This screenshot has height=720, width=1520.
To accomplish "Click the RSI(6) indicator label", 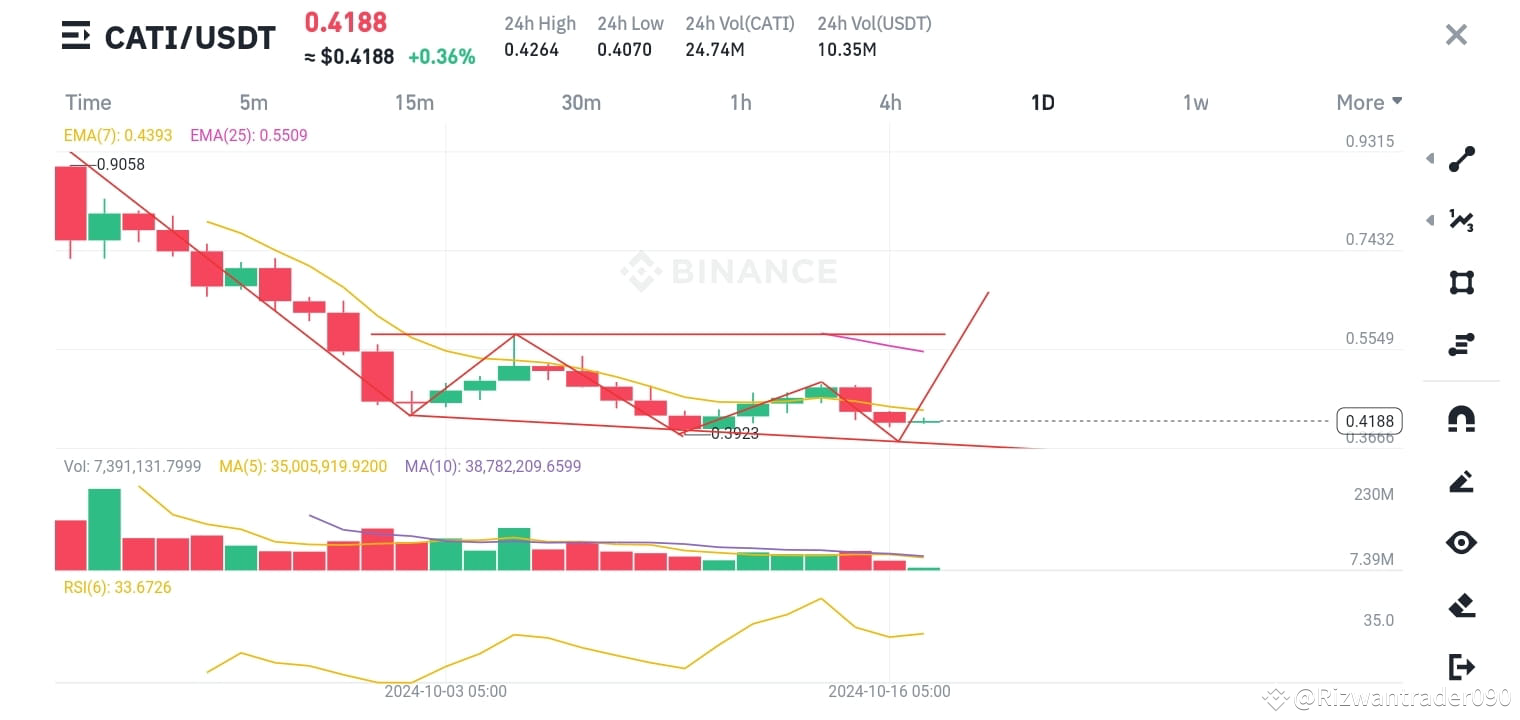I will pyautogui.click(x=117, y=587).
